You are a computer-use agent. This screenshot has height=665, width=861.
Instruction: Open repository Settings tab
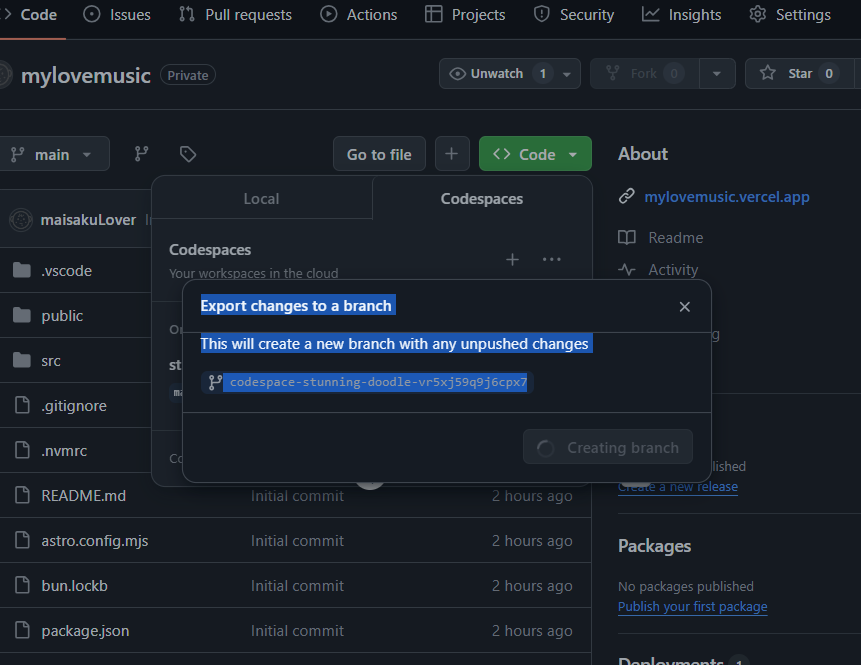tap(790, 15)
